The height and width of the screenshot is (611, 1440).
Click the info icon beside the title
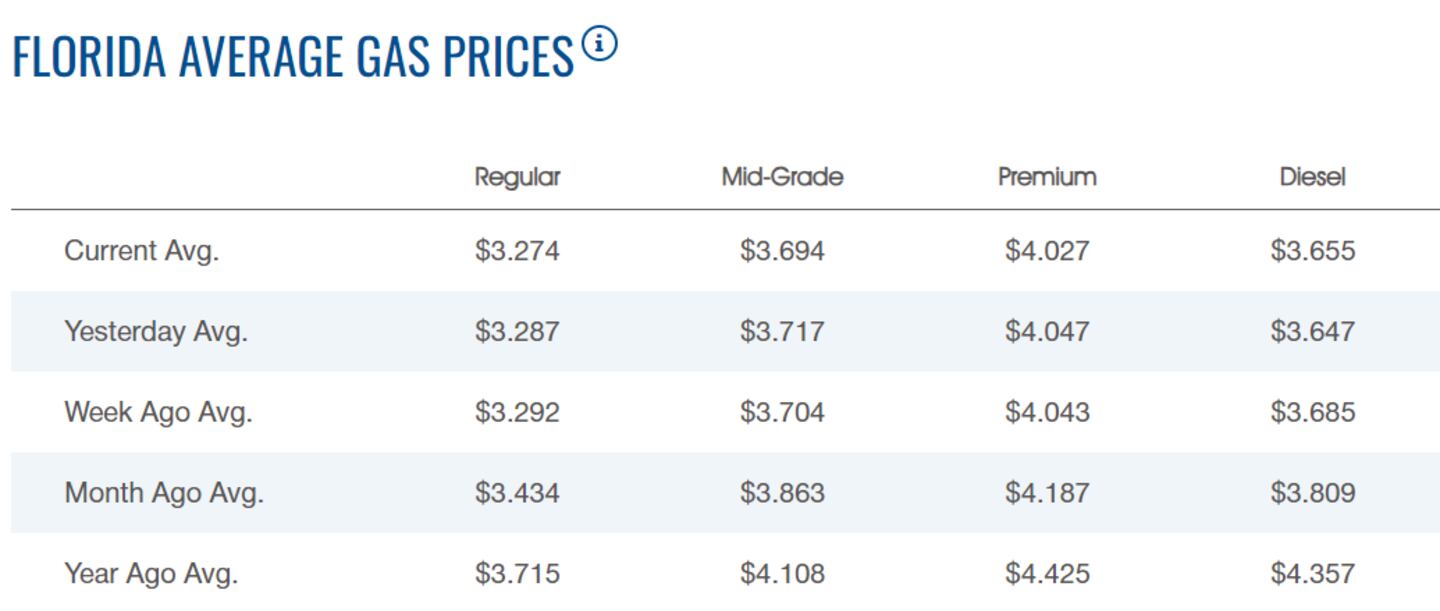click(x=600, y=45)
